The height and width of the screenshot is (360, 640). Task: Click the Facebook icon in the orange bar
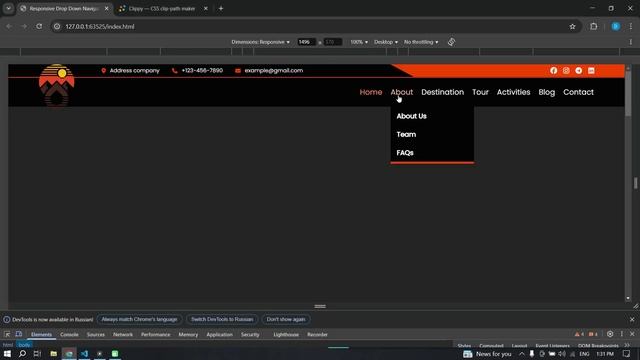[x=553, y=71]
